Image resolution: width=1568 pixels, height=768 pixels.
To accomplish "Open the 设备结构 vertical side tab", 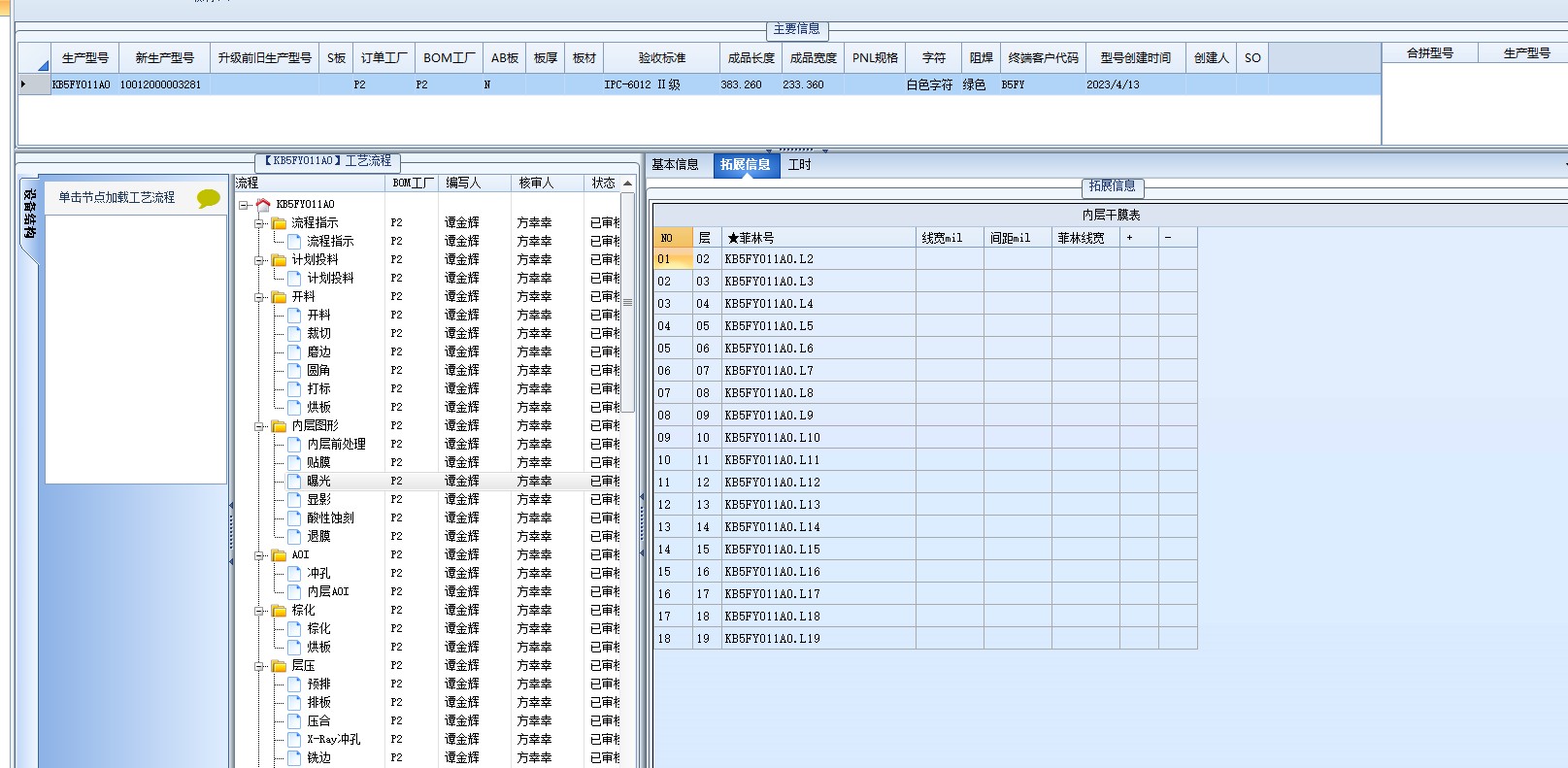I will coord(29,213).
